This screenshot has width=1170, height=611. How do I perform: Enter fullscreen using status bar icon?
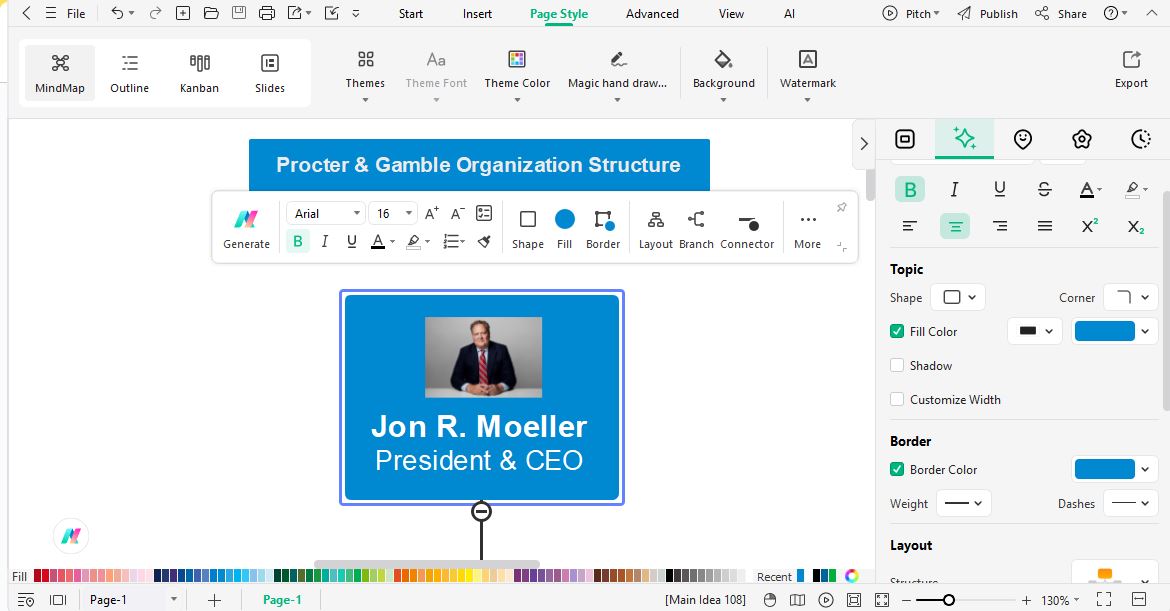click(x=1104, y=599)
